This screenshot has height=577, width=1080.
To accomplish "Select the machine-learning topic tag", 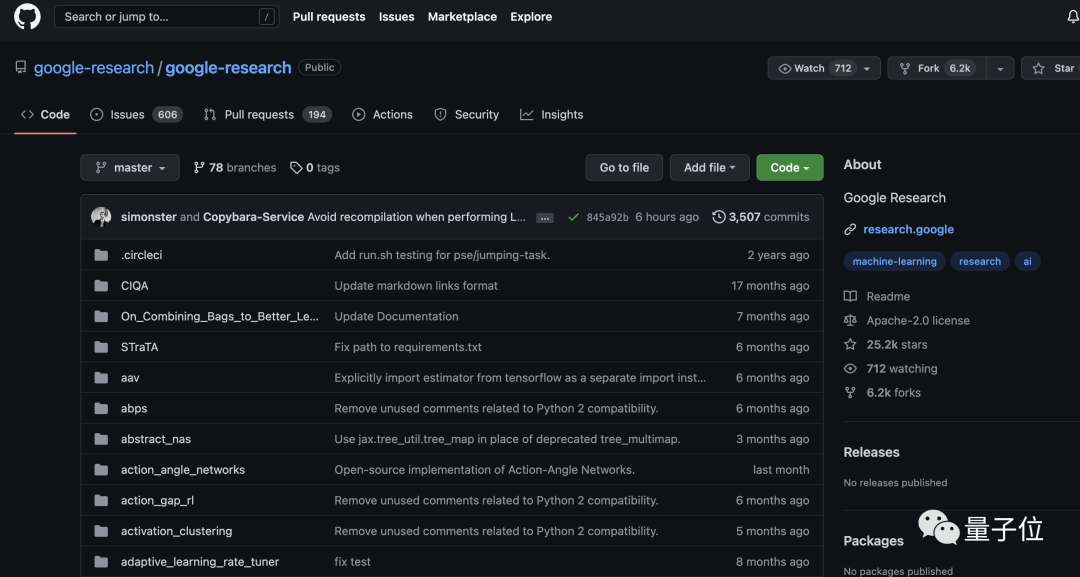I will 894,261.
